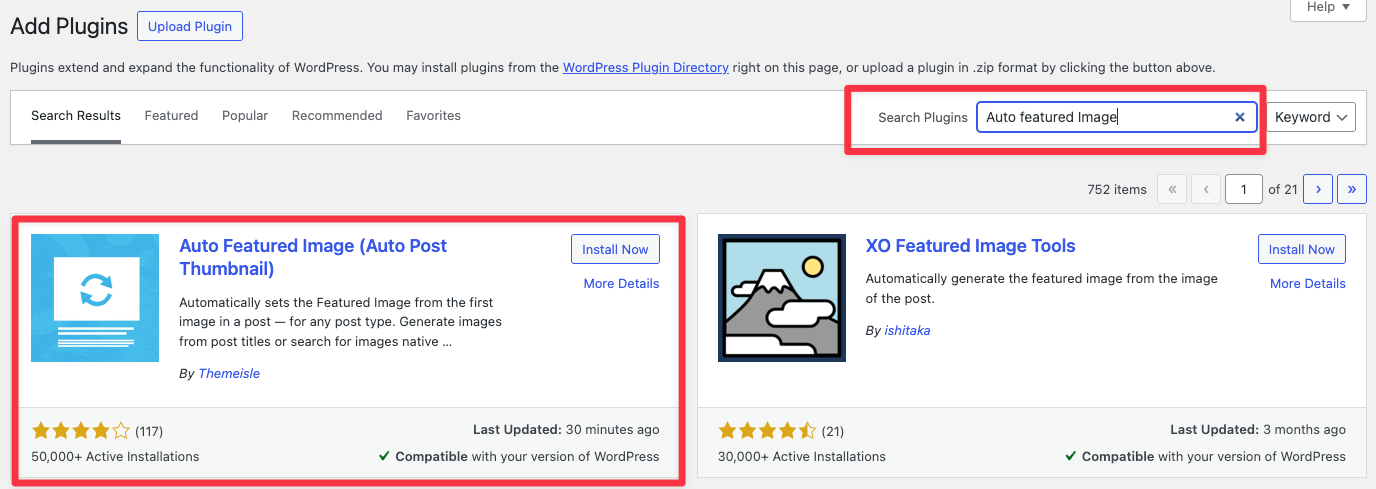Install the Auto Featured Image plugin
Image resolution: width=1376 pixels, height=489 pixels.
point(615,249)
